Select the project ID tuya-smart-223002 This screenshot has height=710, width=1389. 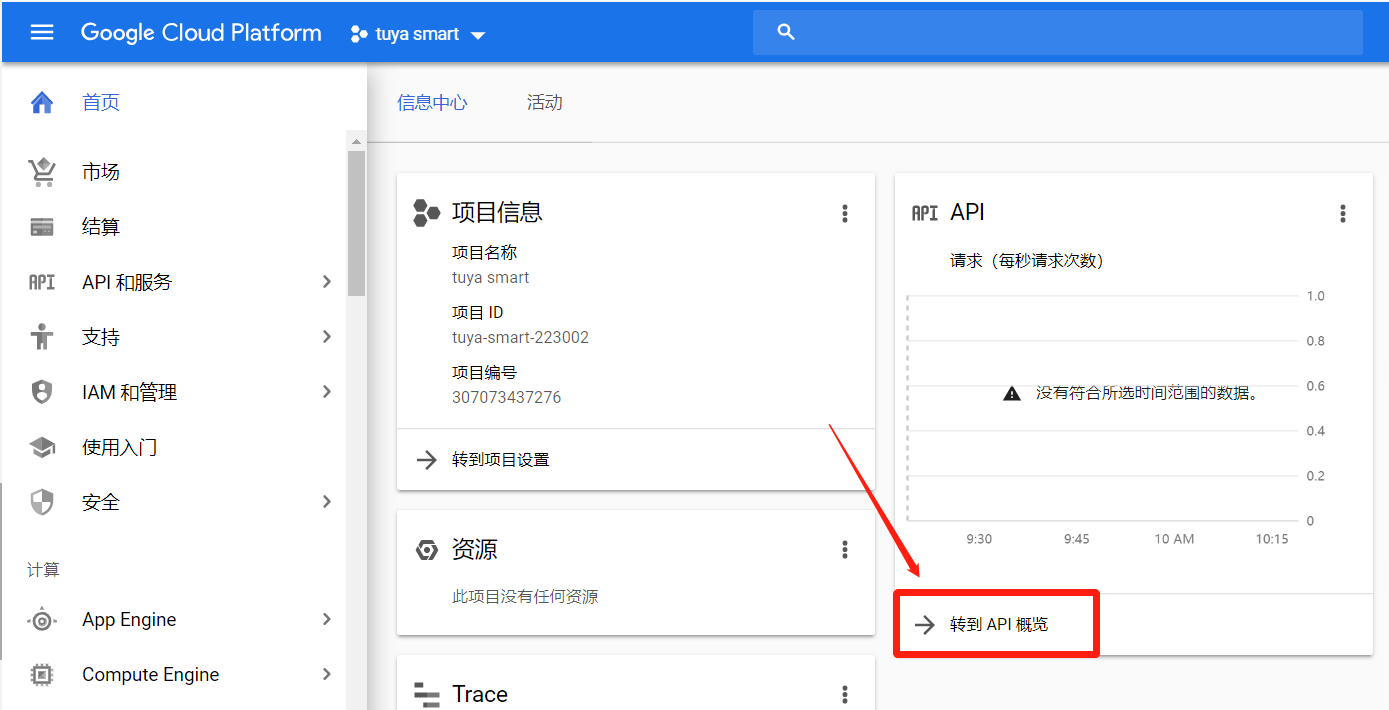[520, 338]
